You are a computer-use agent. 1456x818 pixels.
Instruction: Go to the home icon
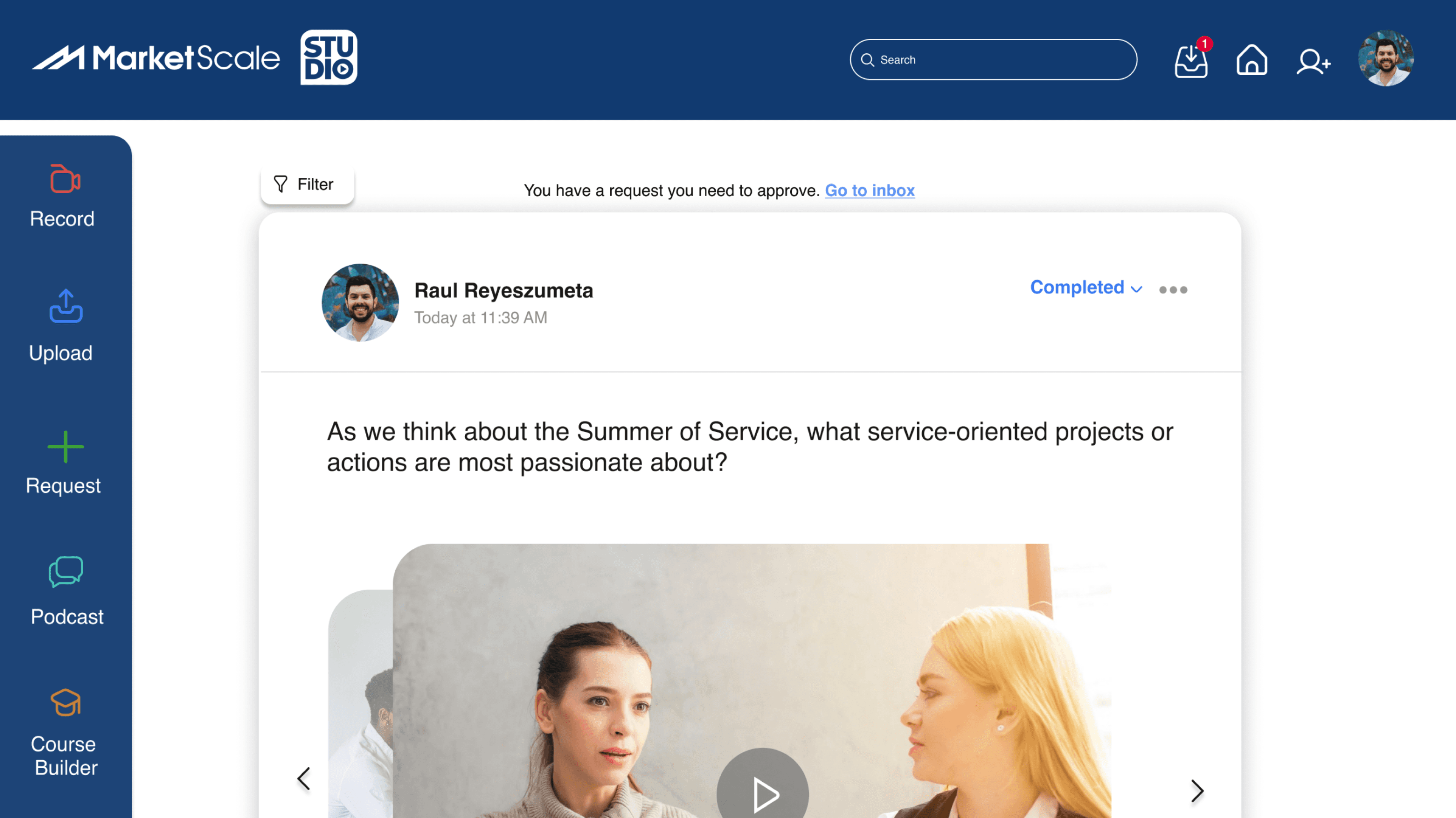[1252, 59]
